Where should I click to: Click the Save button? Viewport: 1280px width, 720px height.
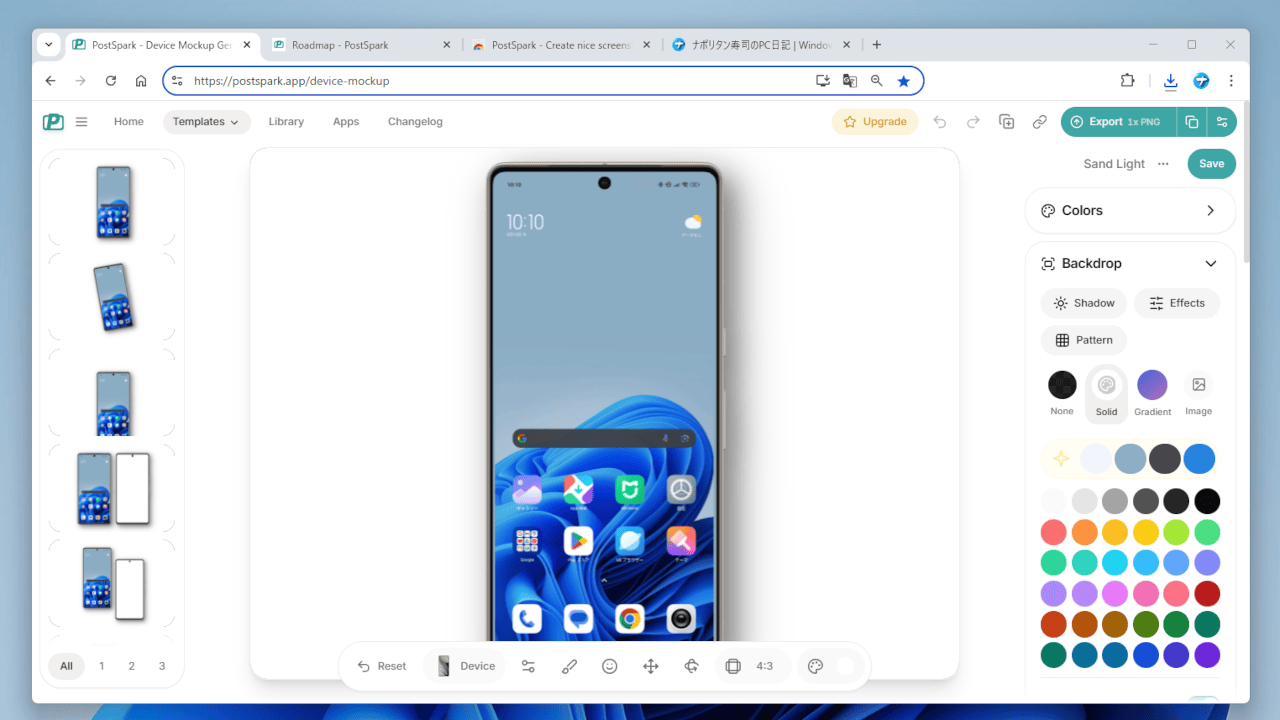click(x=1211, y=164)
